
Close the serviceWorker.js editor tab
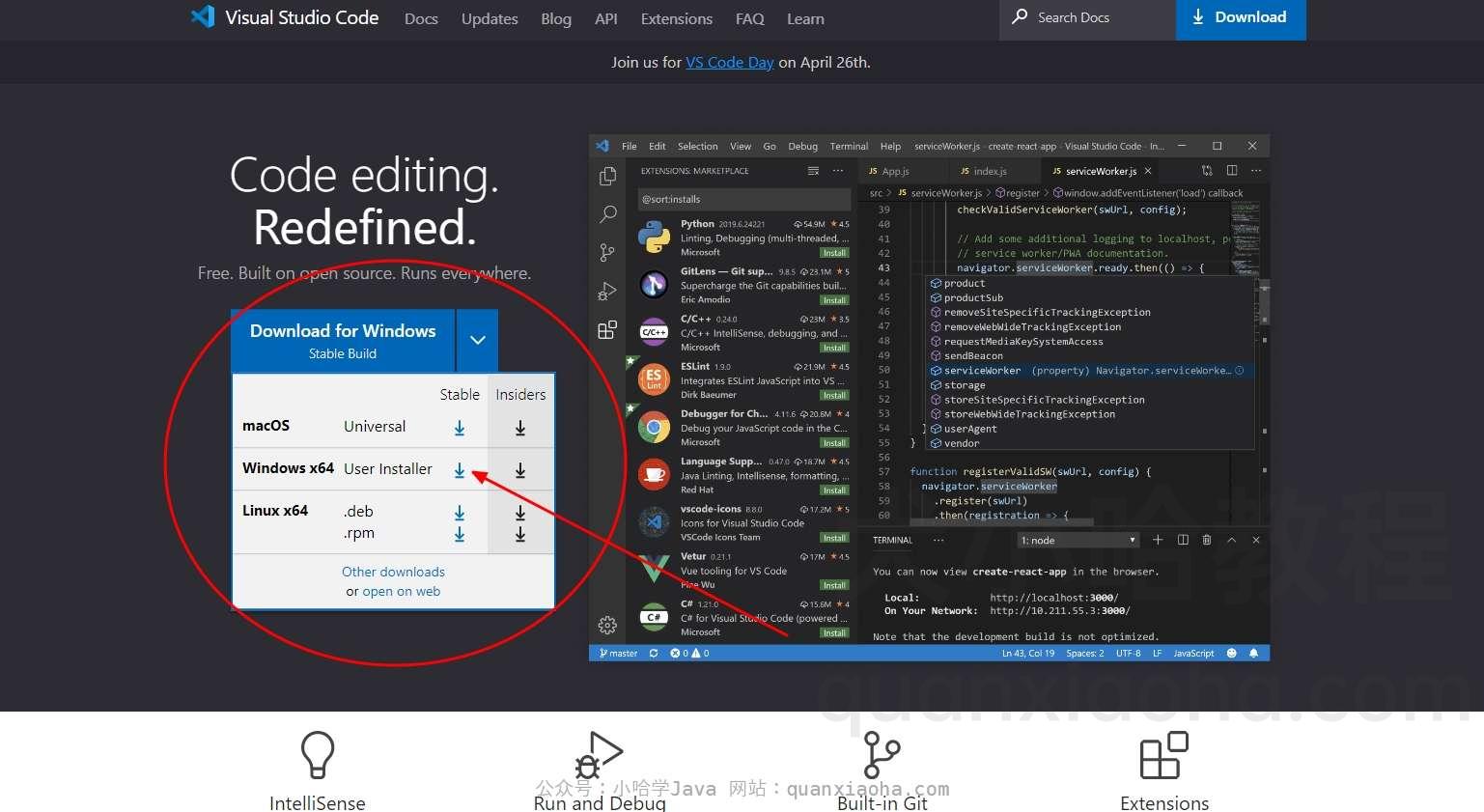1148,171
